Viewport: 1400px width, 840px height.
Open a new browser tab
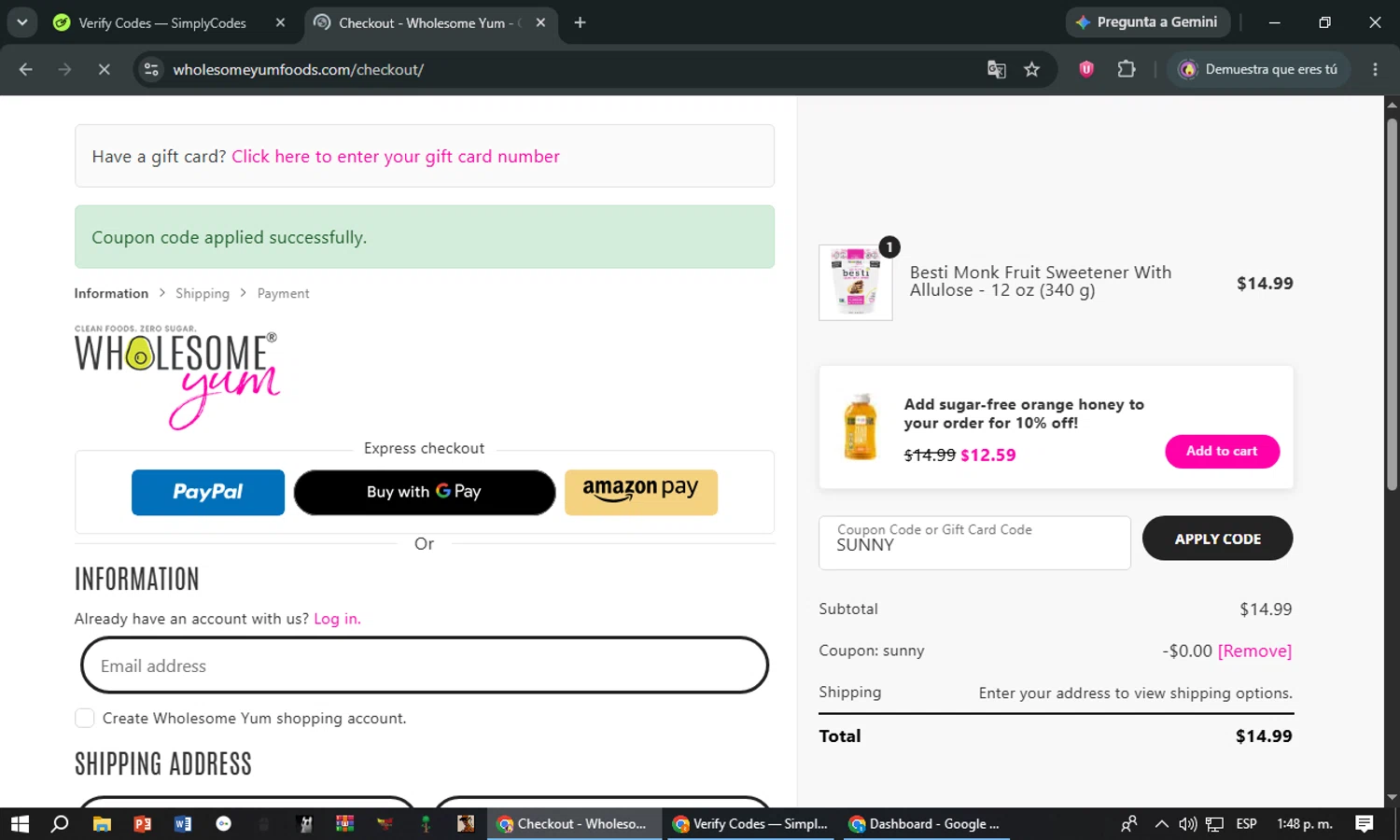point(580,22)
